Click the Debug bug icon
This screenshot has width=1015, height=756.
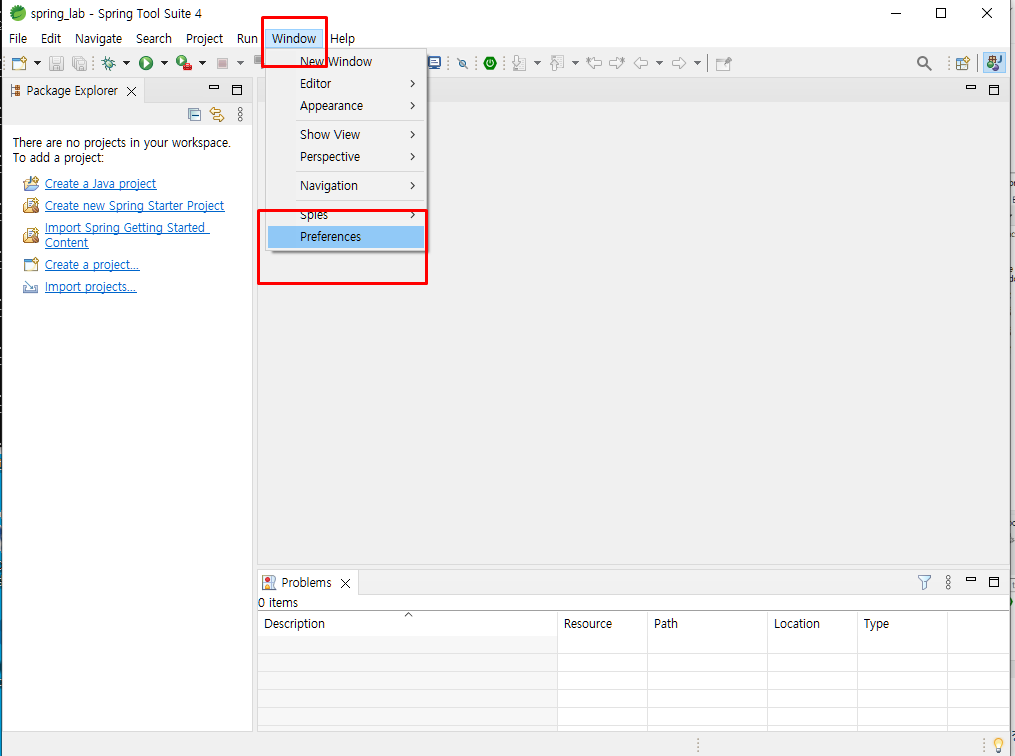point(109,63)
